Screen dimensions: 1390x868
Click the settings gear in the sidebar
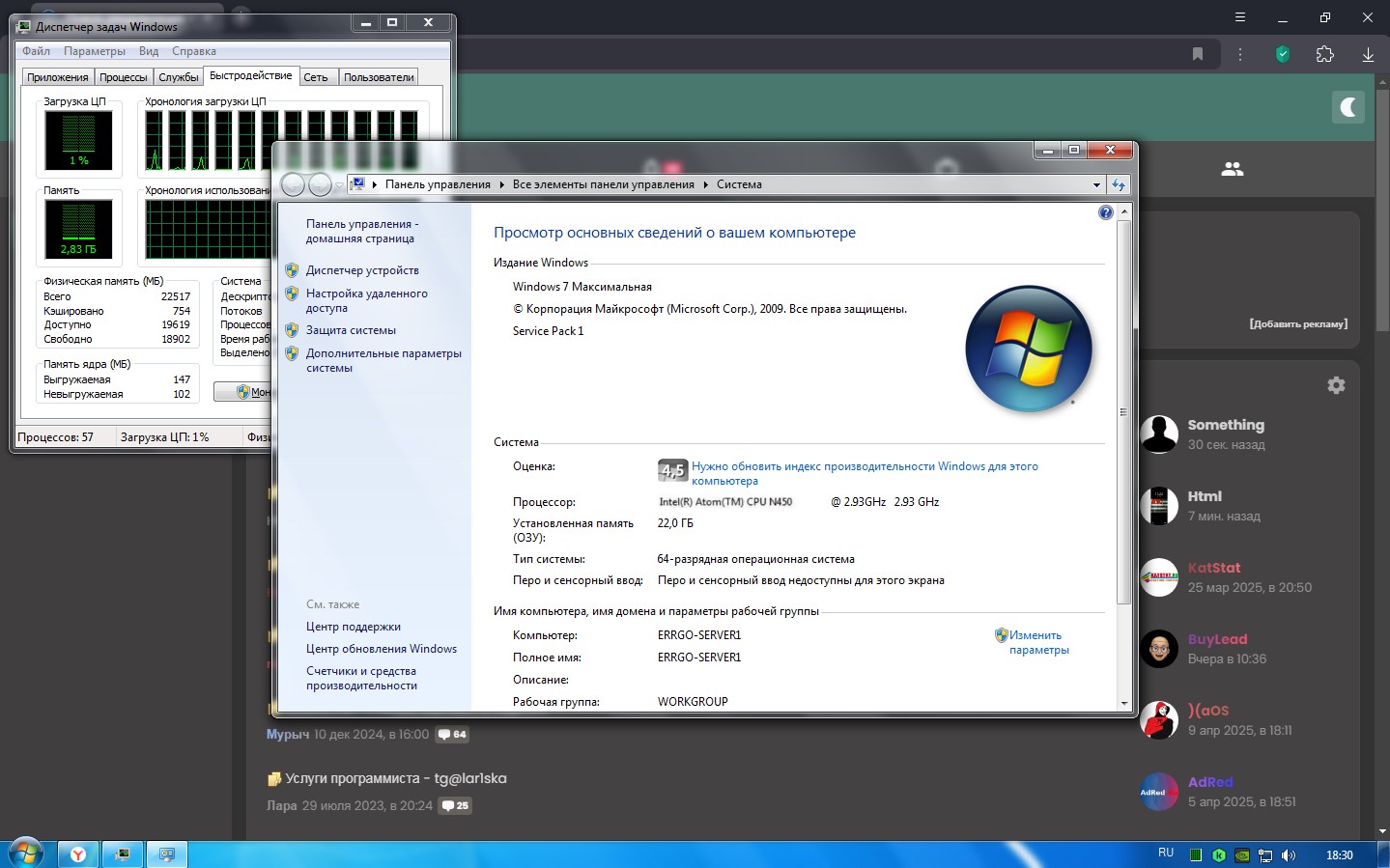click(x=1336, y=385)
